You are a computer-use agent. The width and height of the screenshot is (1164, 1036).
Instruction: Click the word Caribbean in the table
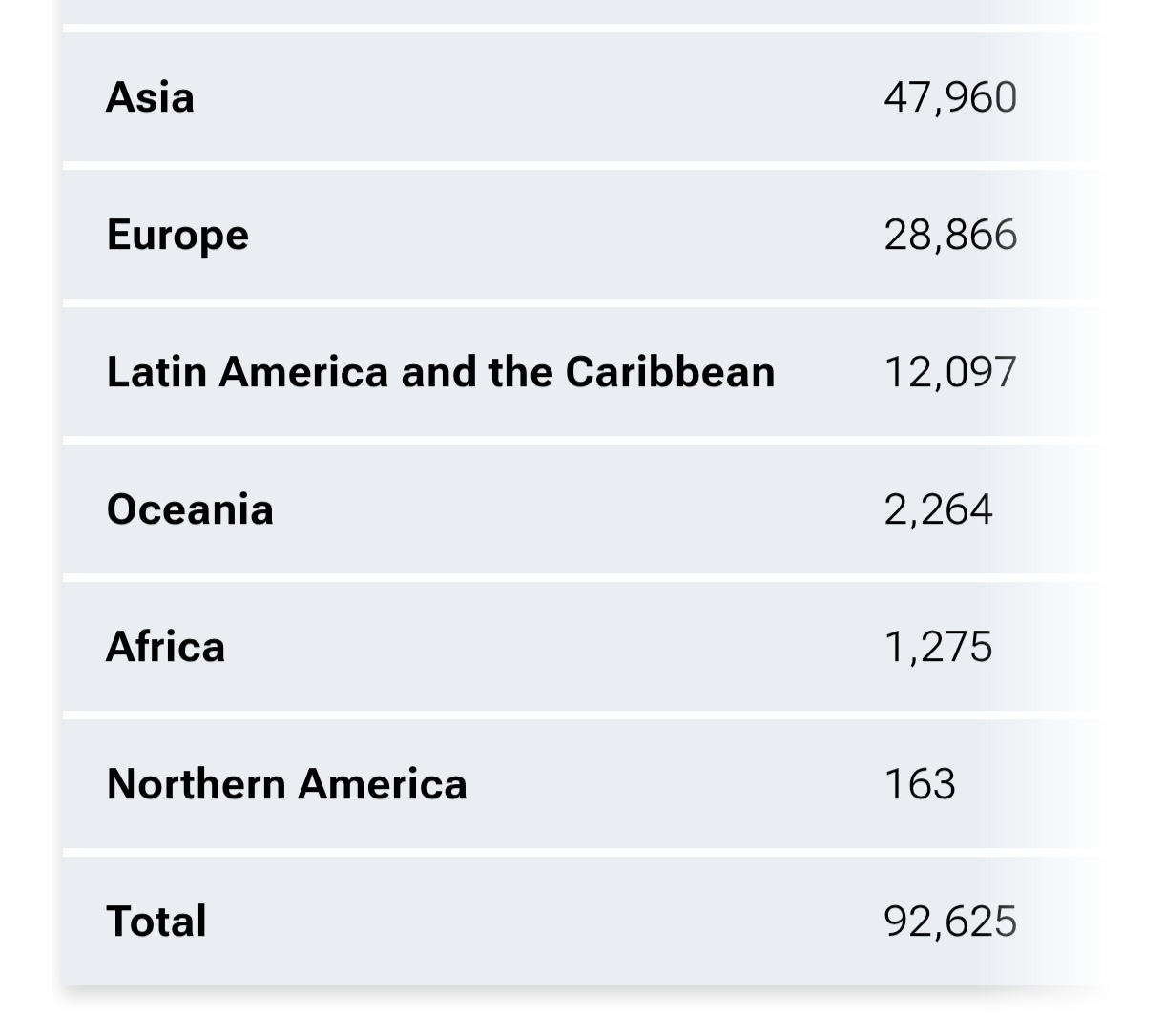pos(670,372)
